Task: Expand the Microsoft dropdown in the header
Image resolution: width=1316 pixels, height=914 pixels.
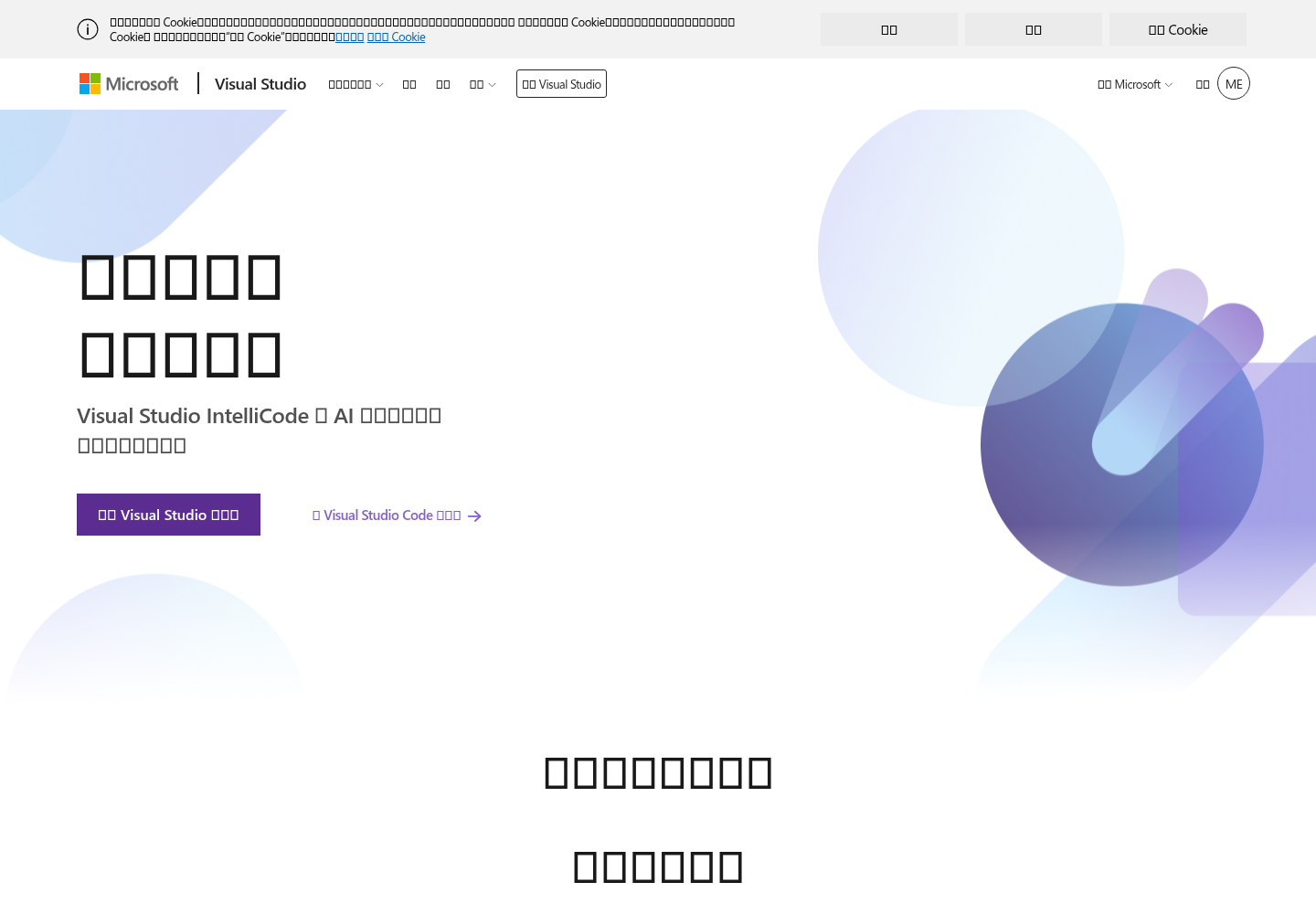Action: 1135,84
